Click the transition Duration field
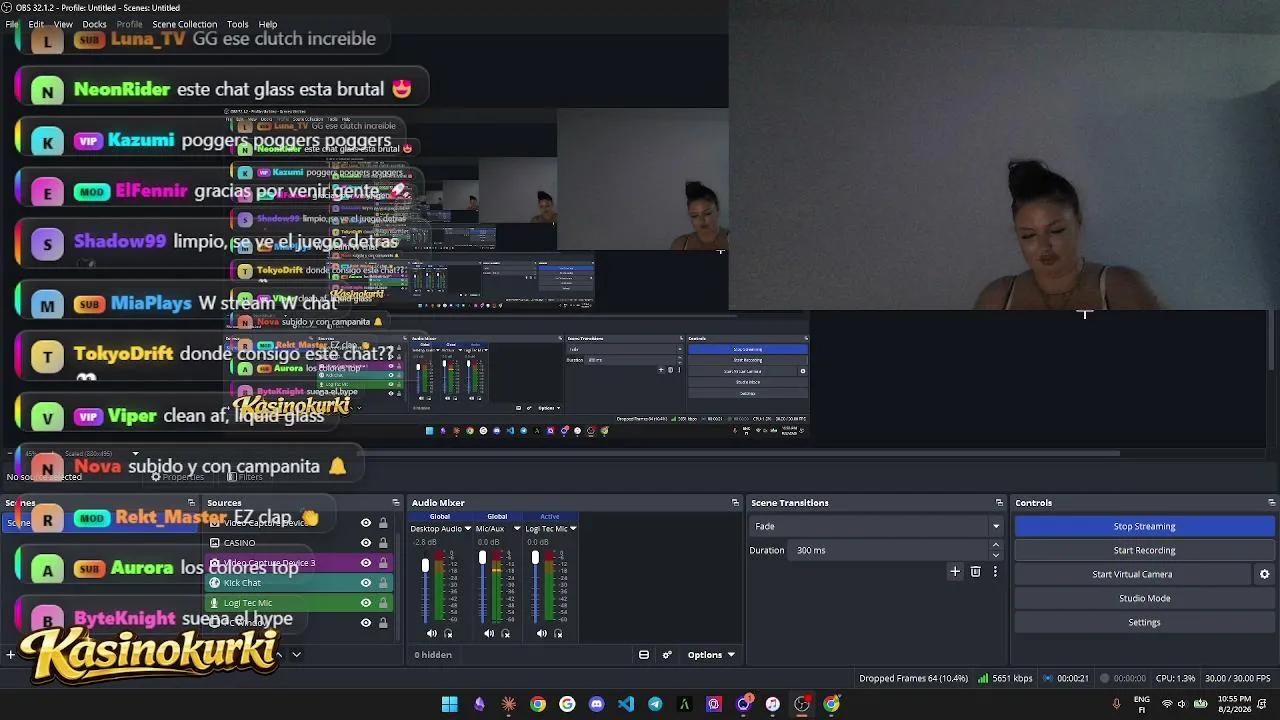Image resolution: width=1280 pixels, height=720 pixels. (x=889, y=550)
